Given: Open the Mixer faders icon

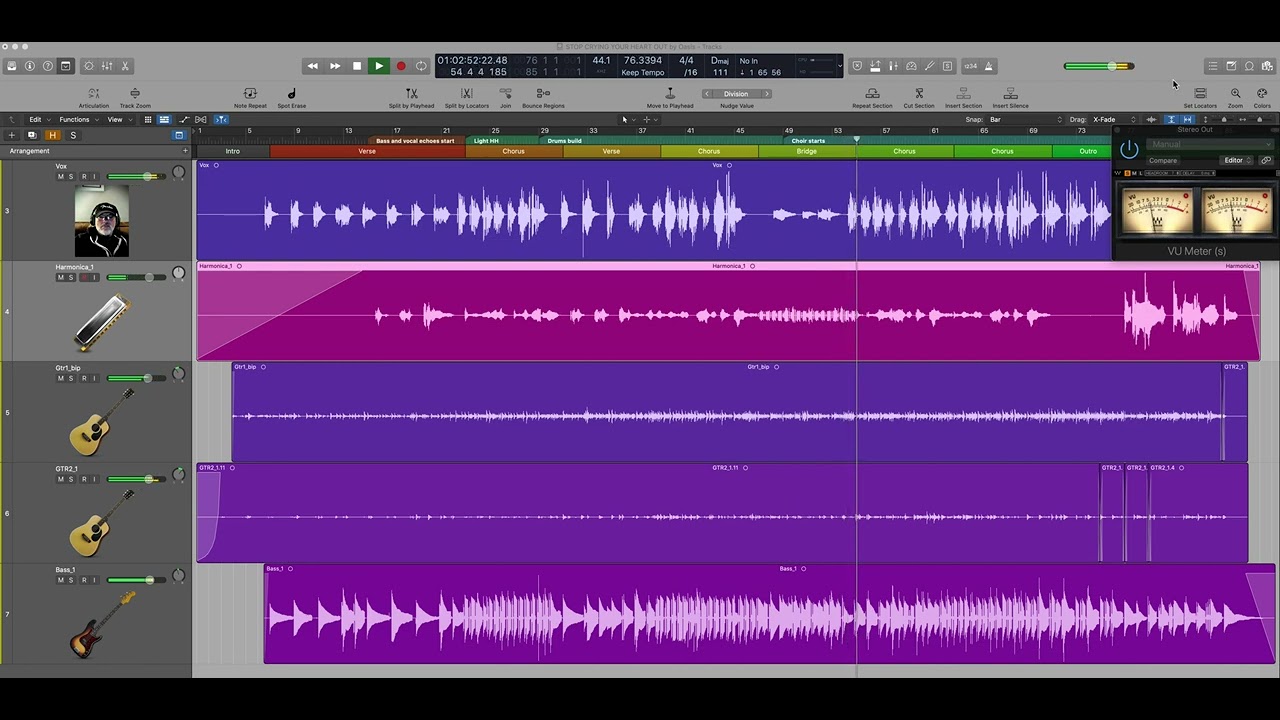Looking at the screenshot, I should click(107, 66).
